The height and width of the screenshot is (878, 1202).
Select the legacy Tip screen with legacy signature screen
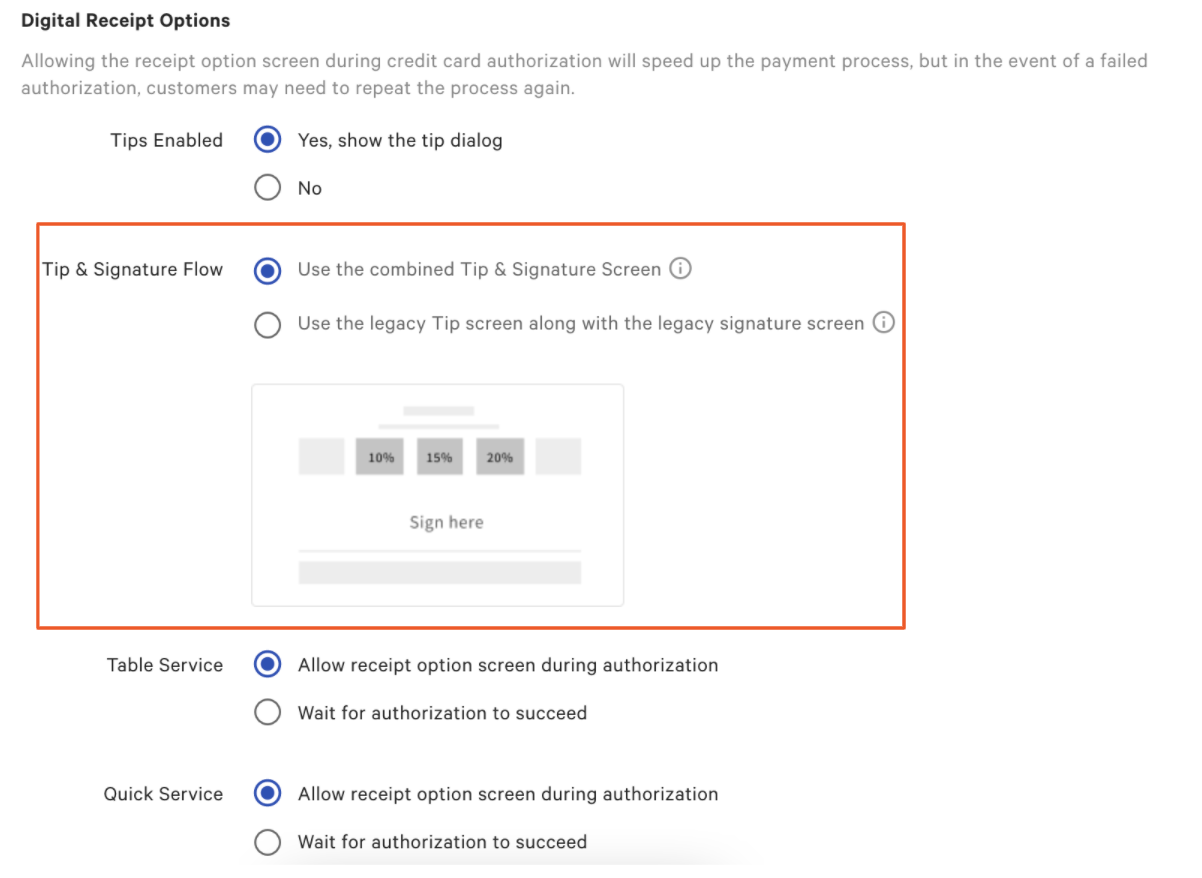267,325
